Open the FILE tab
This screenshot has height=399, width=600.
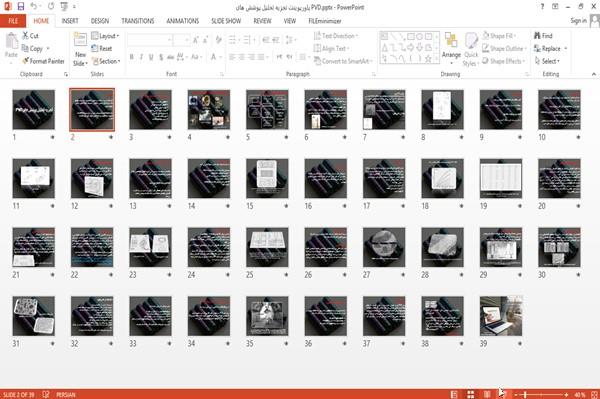click(x=13, y=21)
